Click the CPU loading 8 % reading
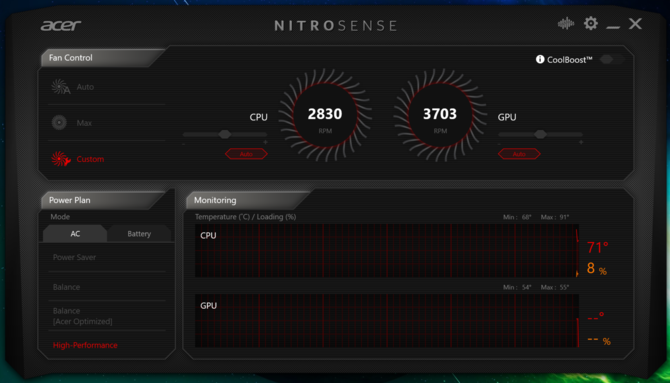The width and height of the screenshot is (670, 383). (597, 268)
